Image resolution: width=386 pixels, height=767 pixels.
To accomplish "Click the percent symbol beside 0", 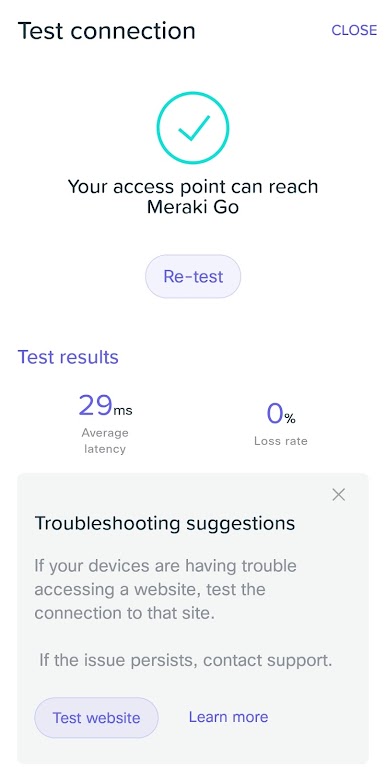I will 290,418.
